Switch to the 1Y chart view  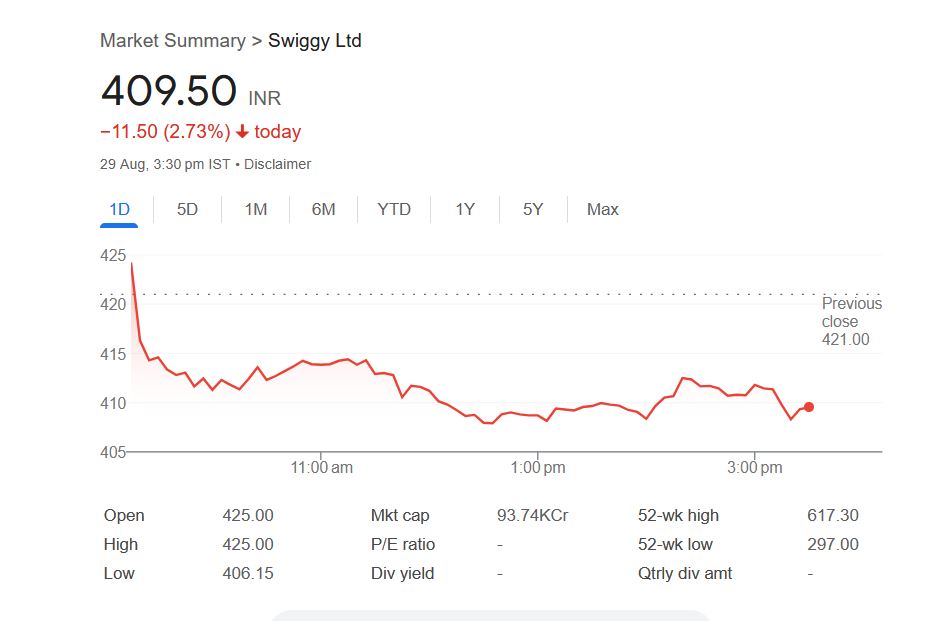click(465, 209)
